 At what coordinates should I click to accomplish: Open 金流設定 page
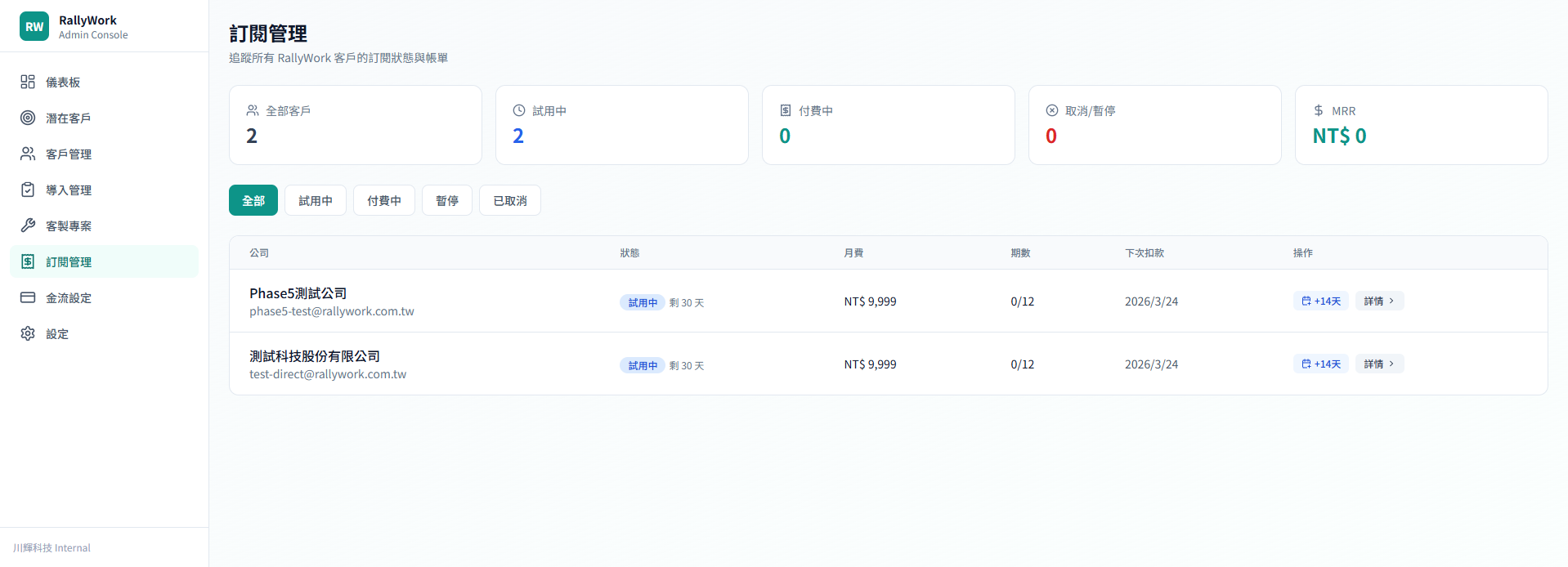104,297
